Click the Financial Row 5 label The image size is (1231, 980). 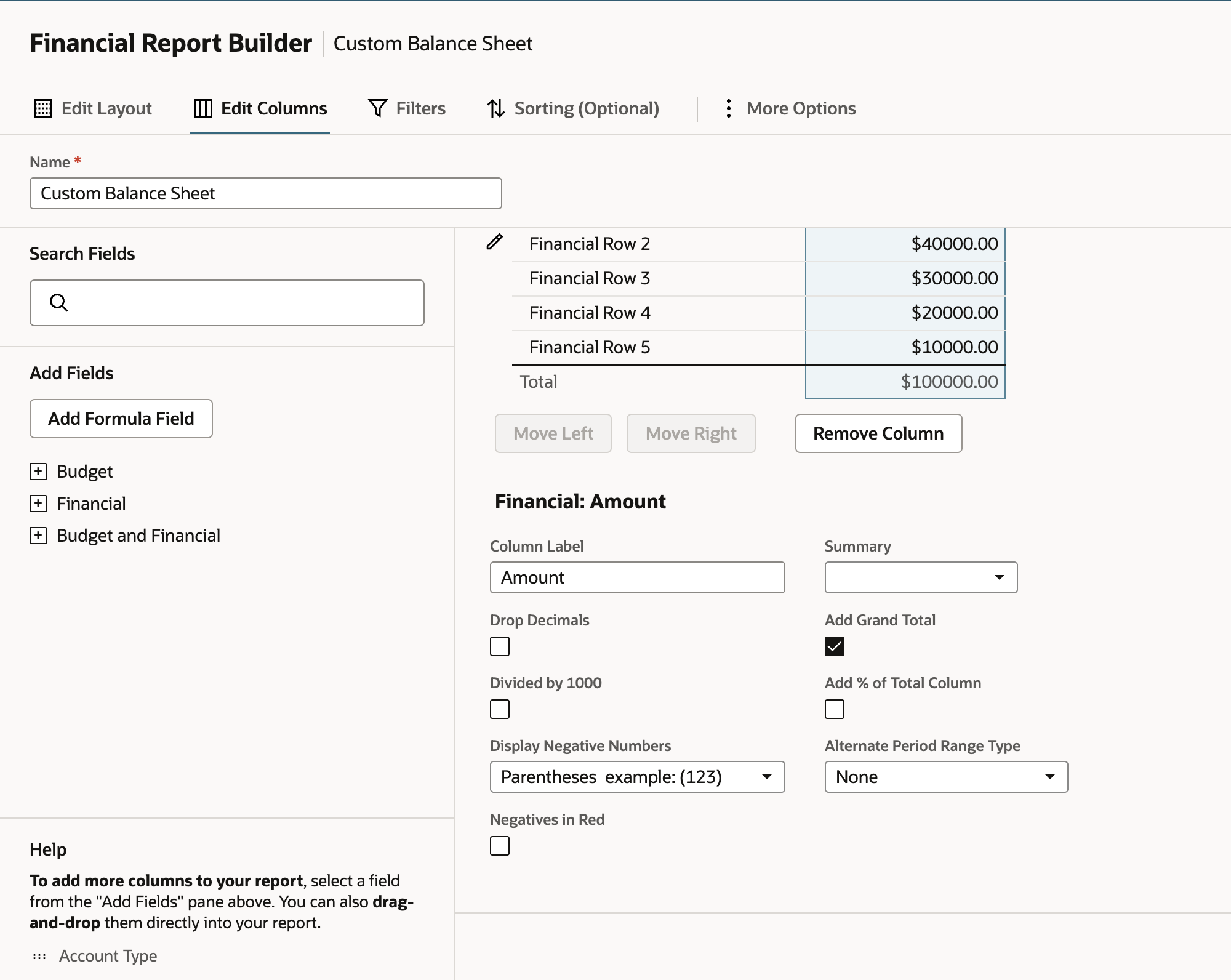[590, 347]
